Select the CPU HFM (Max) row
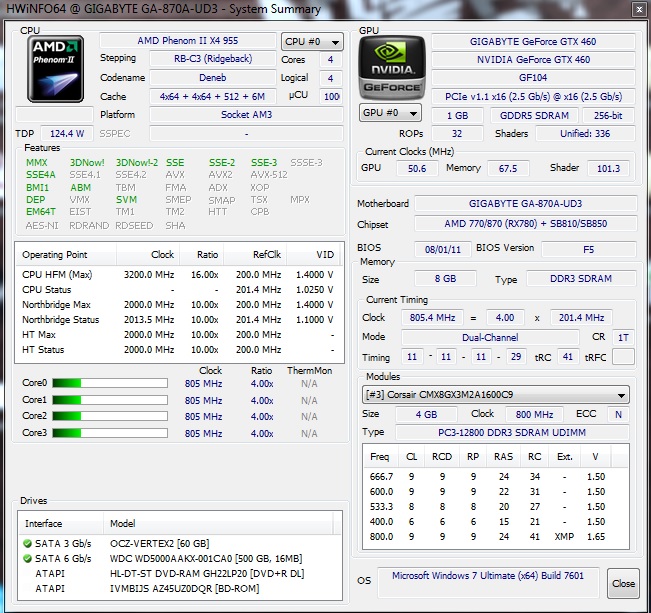Screen dimensions: 651x613 coord(178,275)
